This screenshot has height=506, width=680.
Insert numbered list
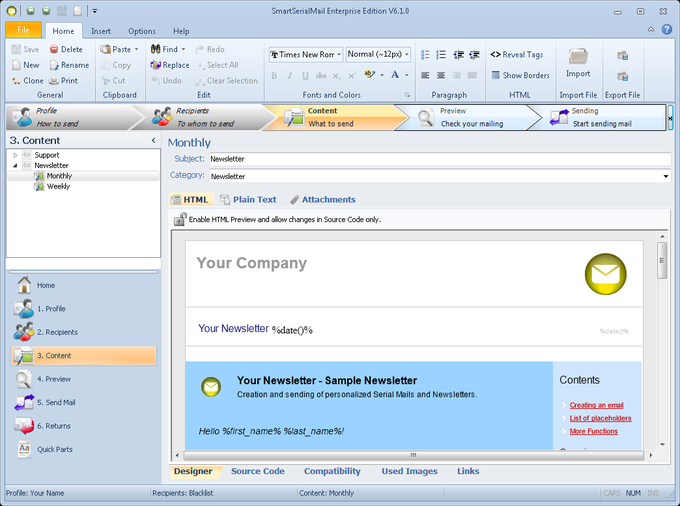coord(441,55)
